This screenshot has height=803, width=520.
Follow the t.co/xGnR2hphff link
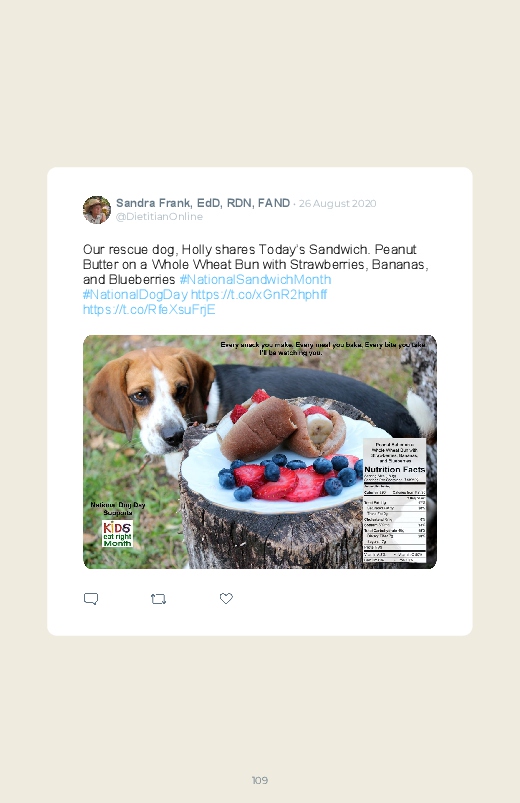point(259,294)
